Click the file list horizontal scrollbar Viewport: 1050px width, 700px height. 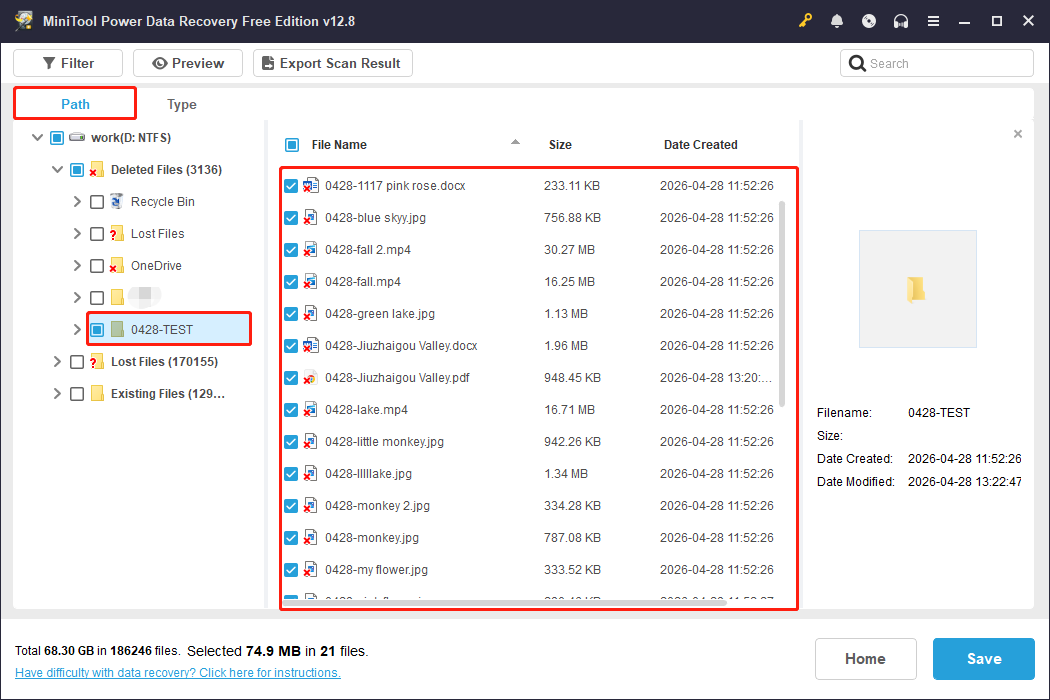click(x=506, y=603)
